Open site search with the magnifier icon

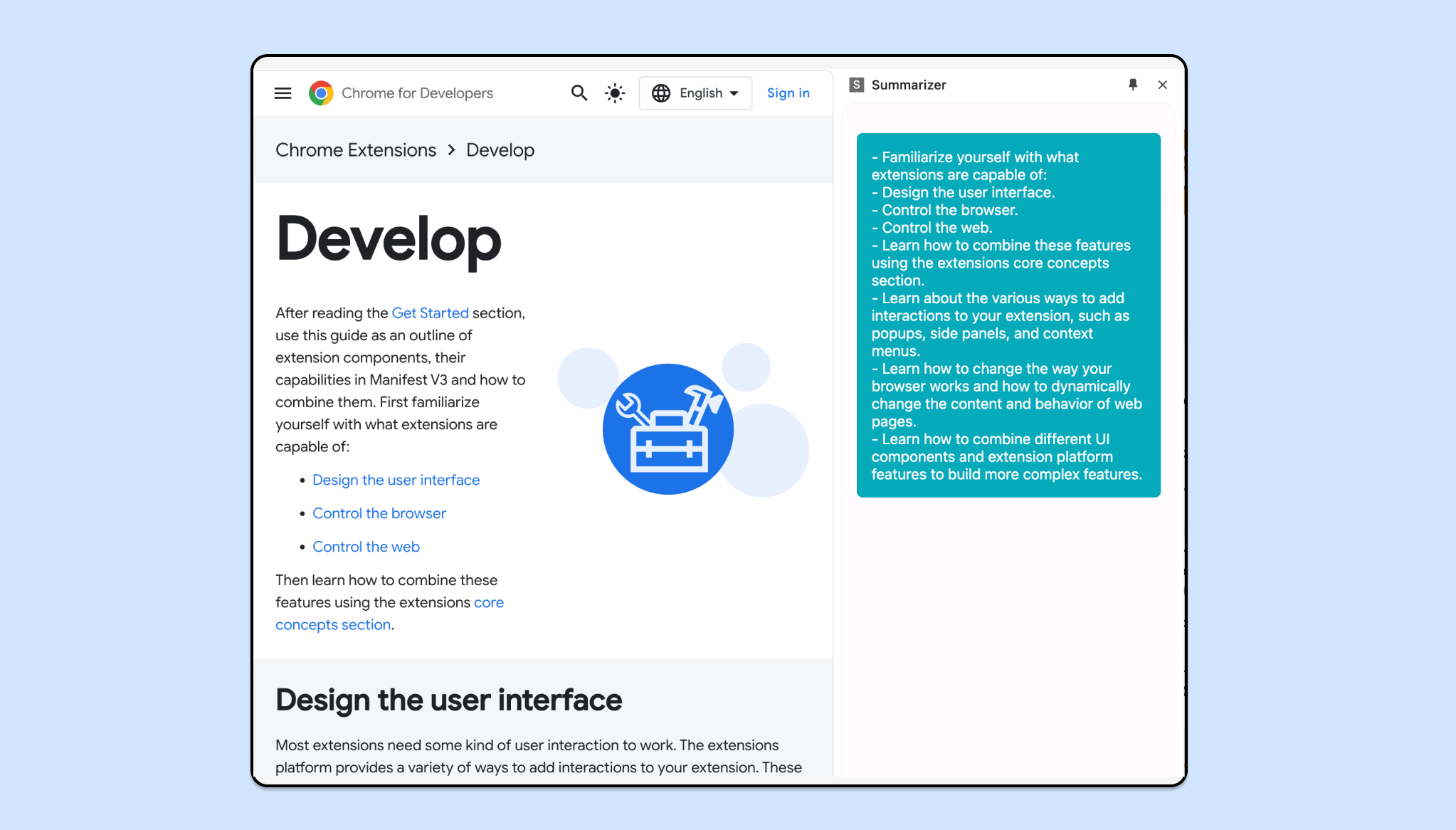579,93
